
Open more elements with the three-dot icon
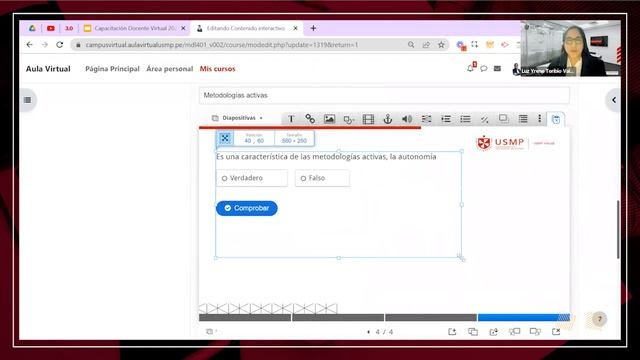pos(540,119)
